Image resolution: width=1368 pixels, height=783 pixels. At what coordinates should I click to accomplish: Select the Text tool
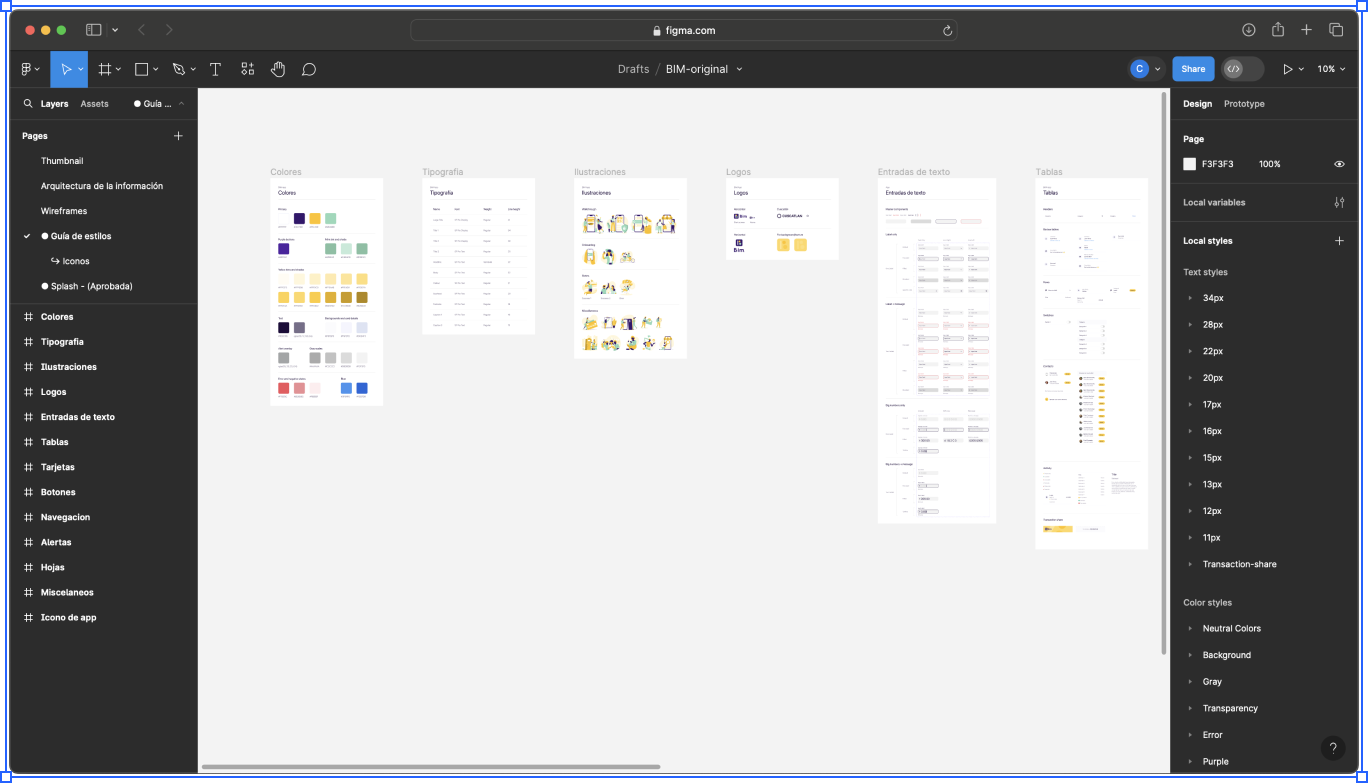(x=215, y=69)
